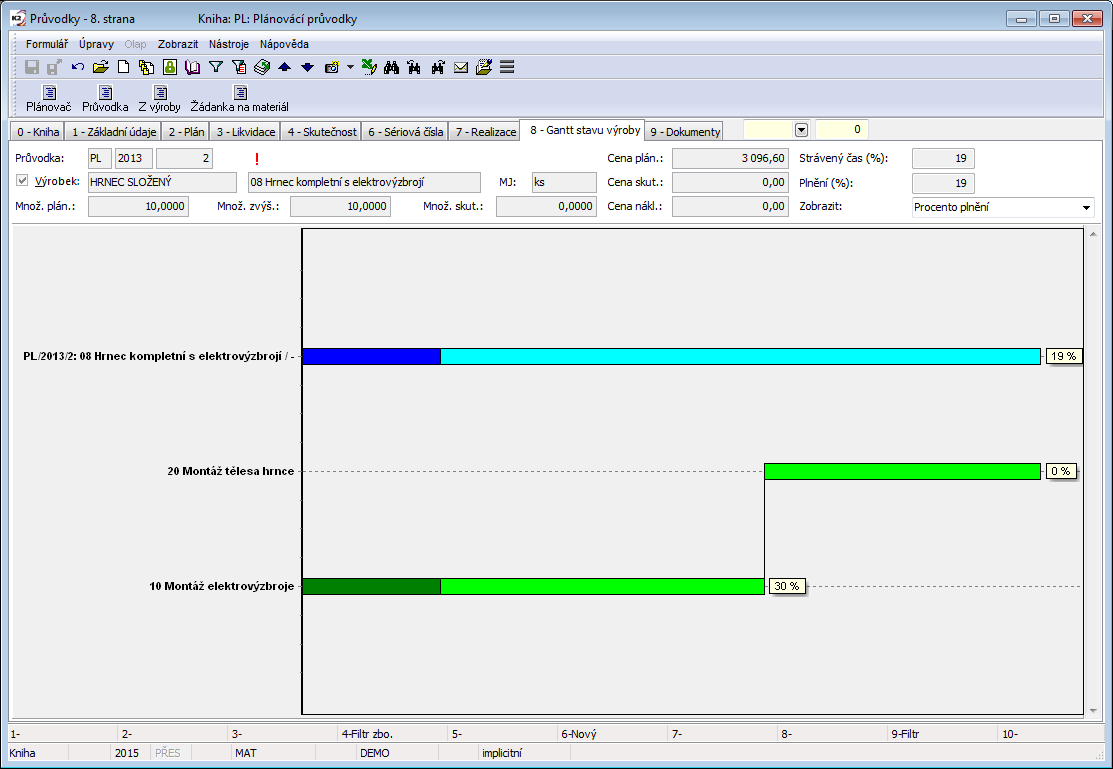Screen dimensions: 1113x769
Task: Click the blue up arrow icon
Action: click(x=284, y=67)
